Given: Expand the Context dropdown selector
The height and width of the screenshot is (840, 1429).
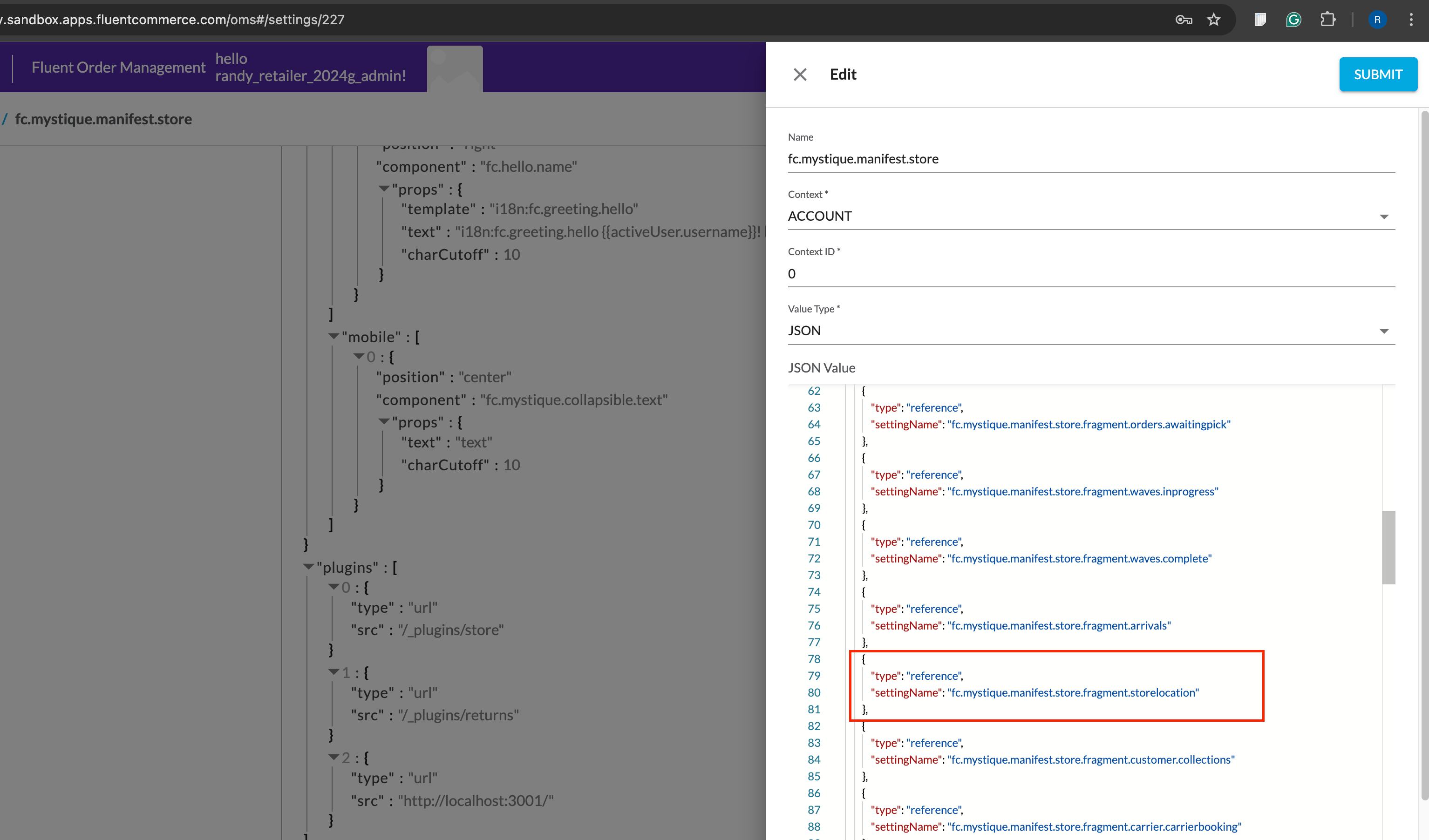Looking at the screenshot, I should point(1384,216).
